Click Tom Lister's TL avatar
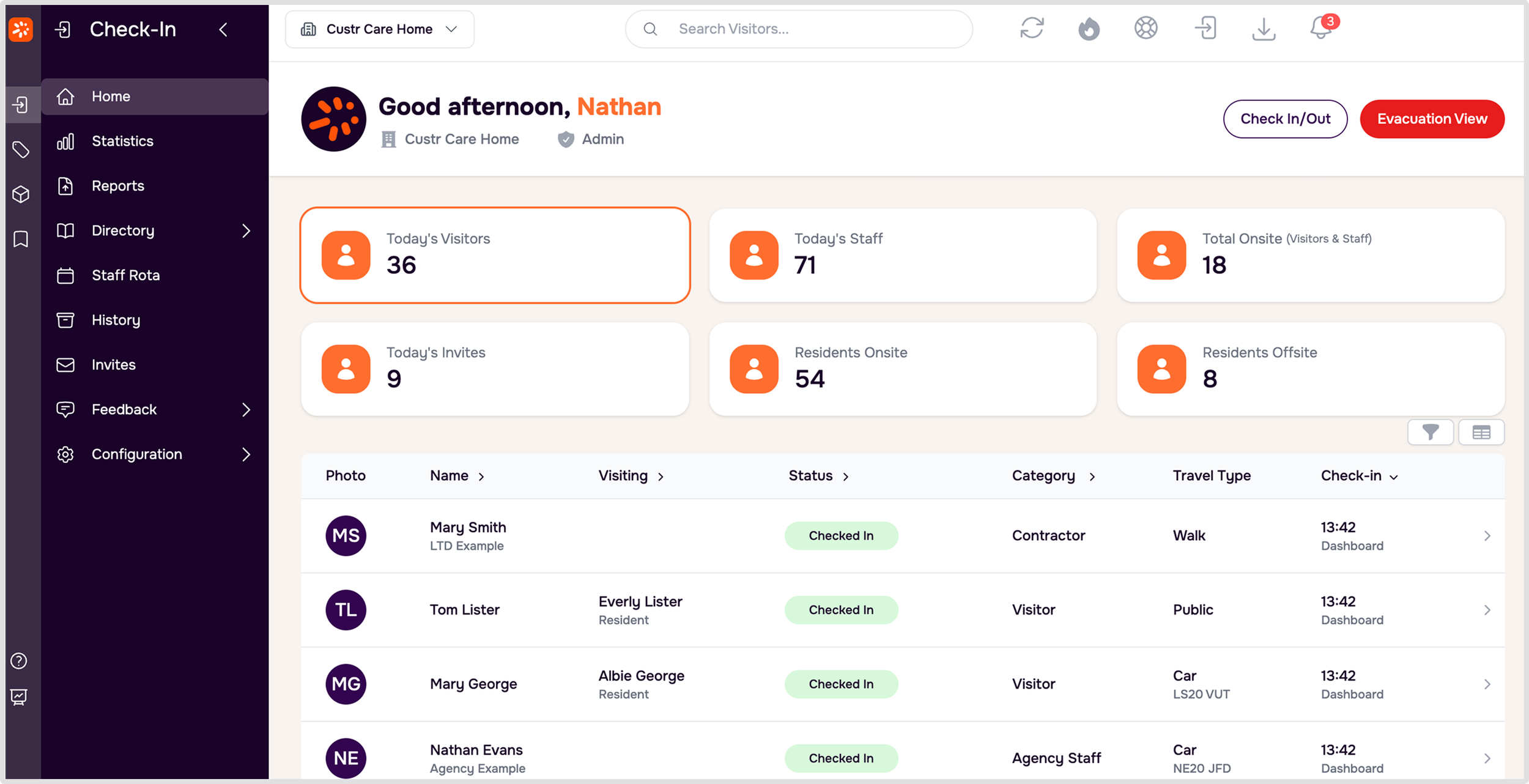1529x784 pixels. tap(346, 610)
